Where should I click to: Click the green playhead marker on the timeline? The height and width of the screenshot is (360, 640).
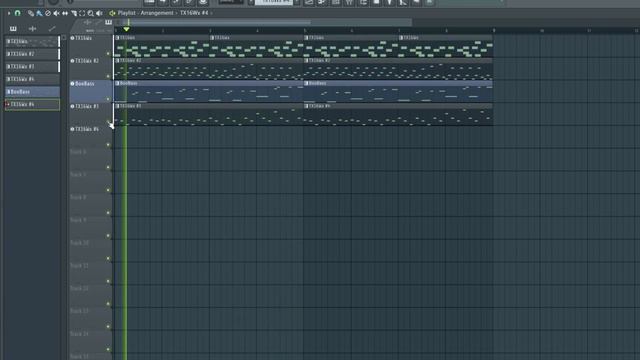tap(127, 29)
